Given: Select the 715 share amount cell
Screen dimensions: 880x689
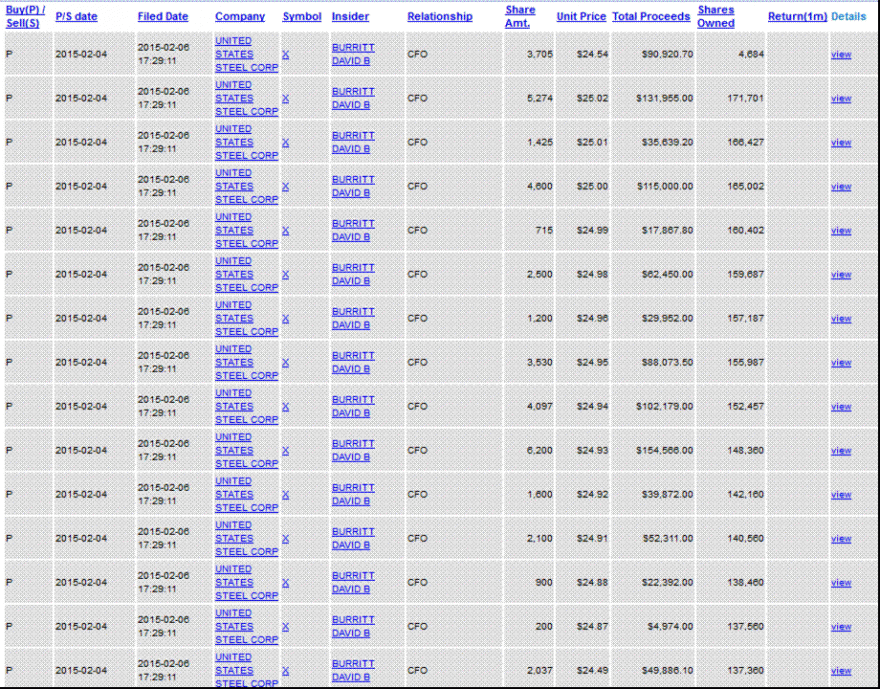Looking at the screenshot, I should (544, 231).
